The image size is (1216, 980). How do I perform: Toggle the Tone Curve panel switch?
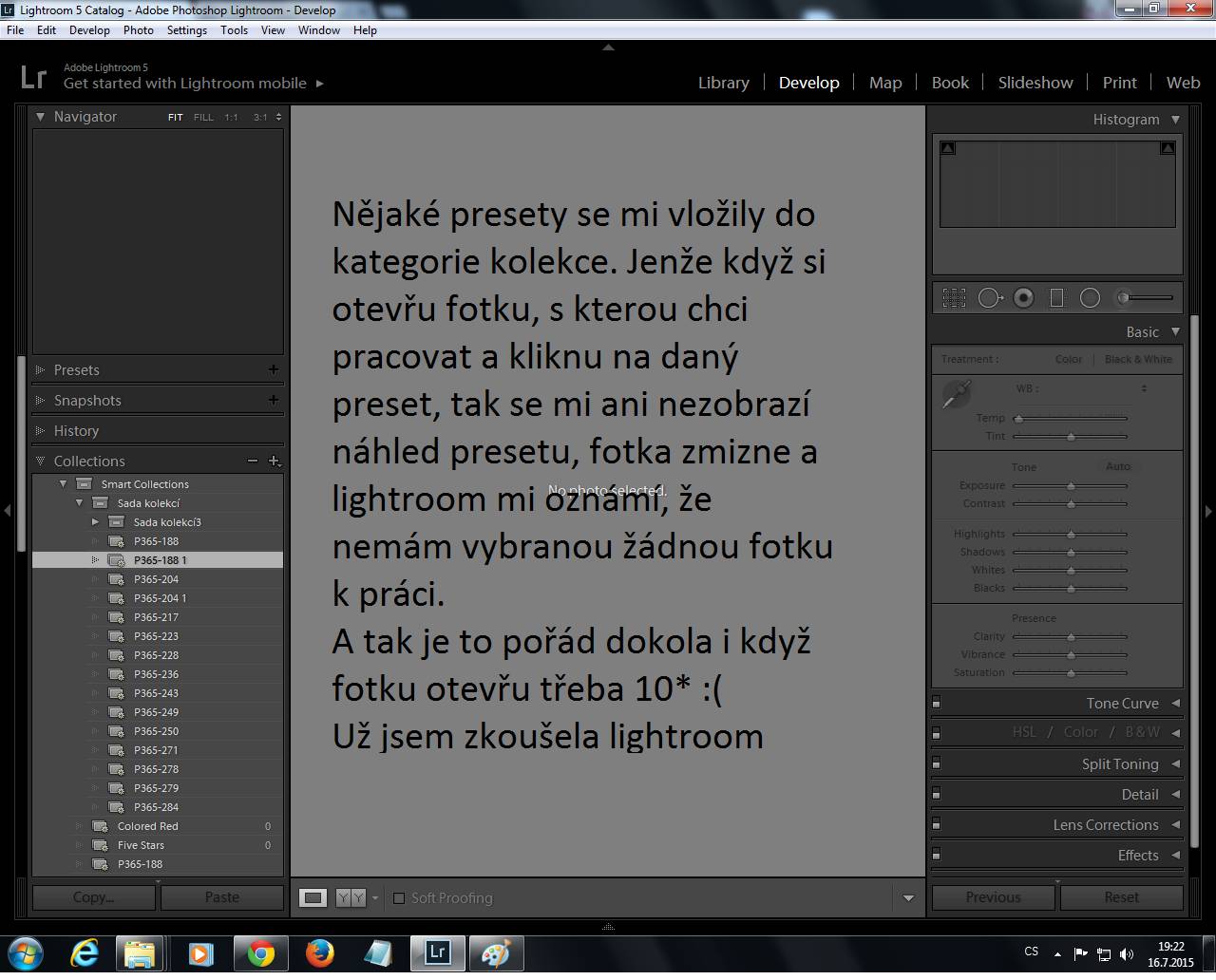coord(937,703)
